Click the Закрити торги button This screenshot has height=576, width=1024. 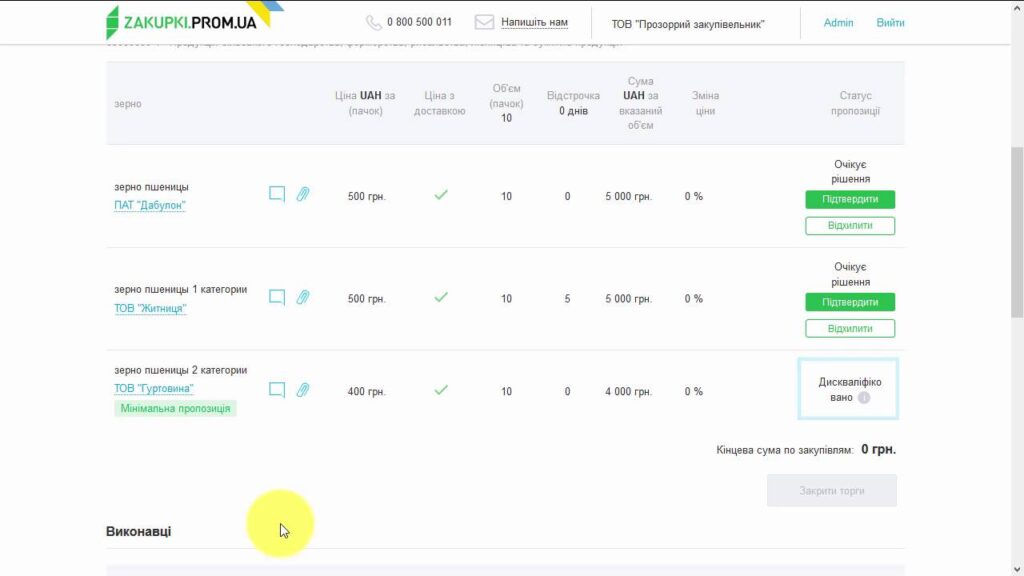point(832,491)
